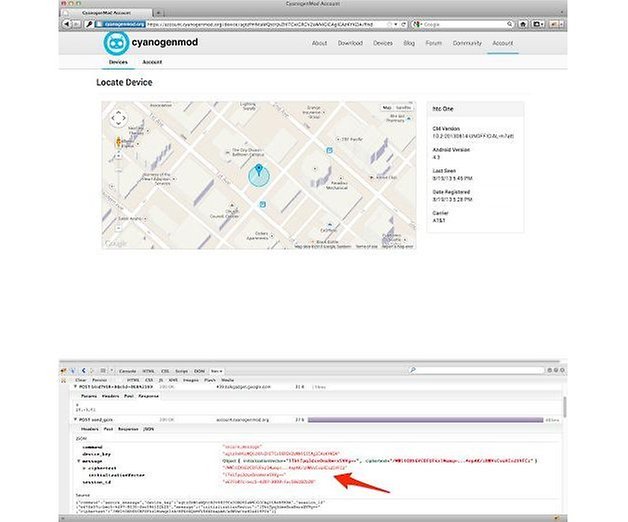Screen dimensions: 628x522
Task: Open the DOM tab in Firebug
Action: coord(199,371)
